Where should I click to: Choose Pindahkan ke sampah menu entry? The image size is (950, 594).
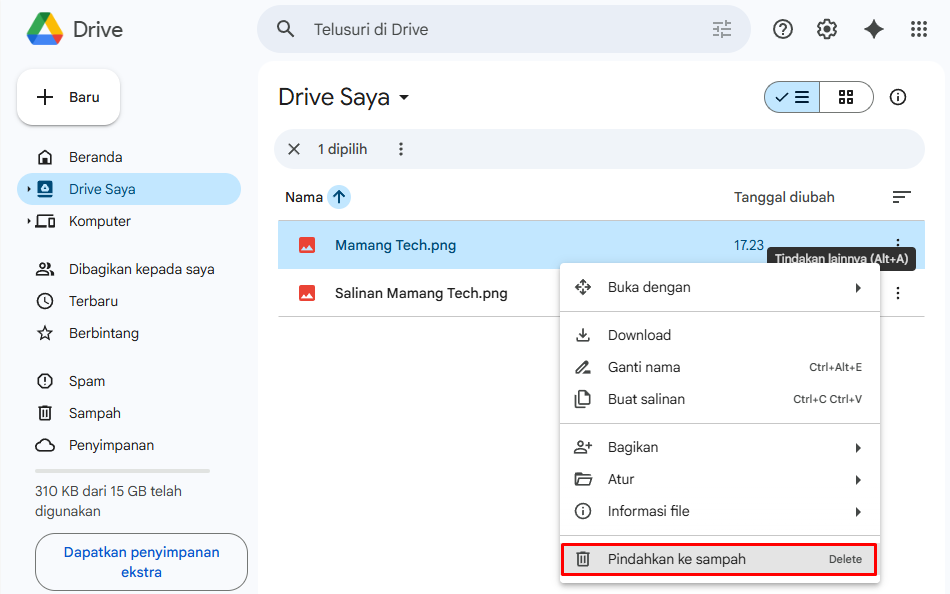(x=720, y=559)
